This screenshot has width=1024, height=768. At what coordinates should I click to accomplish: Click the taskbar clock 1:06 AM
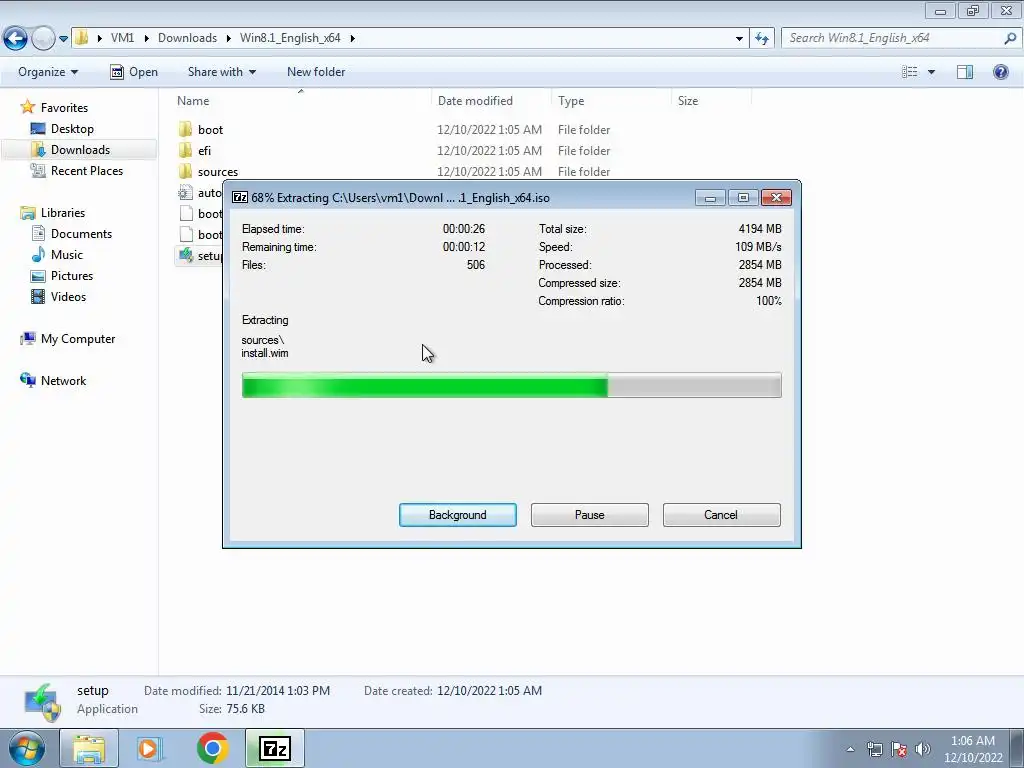[972, 741]
